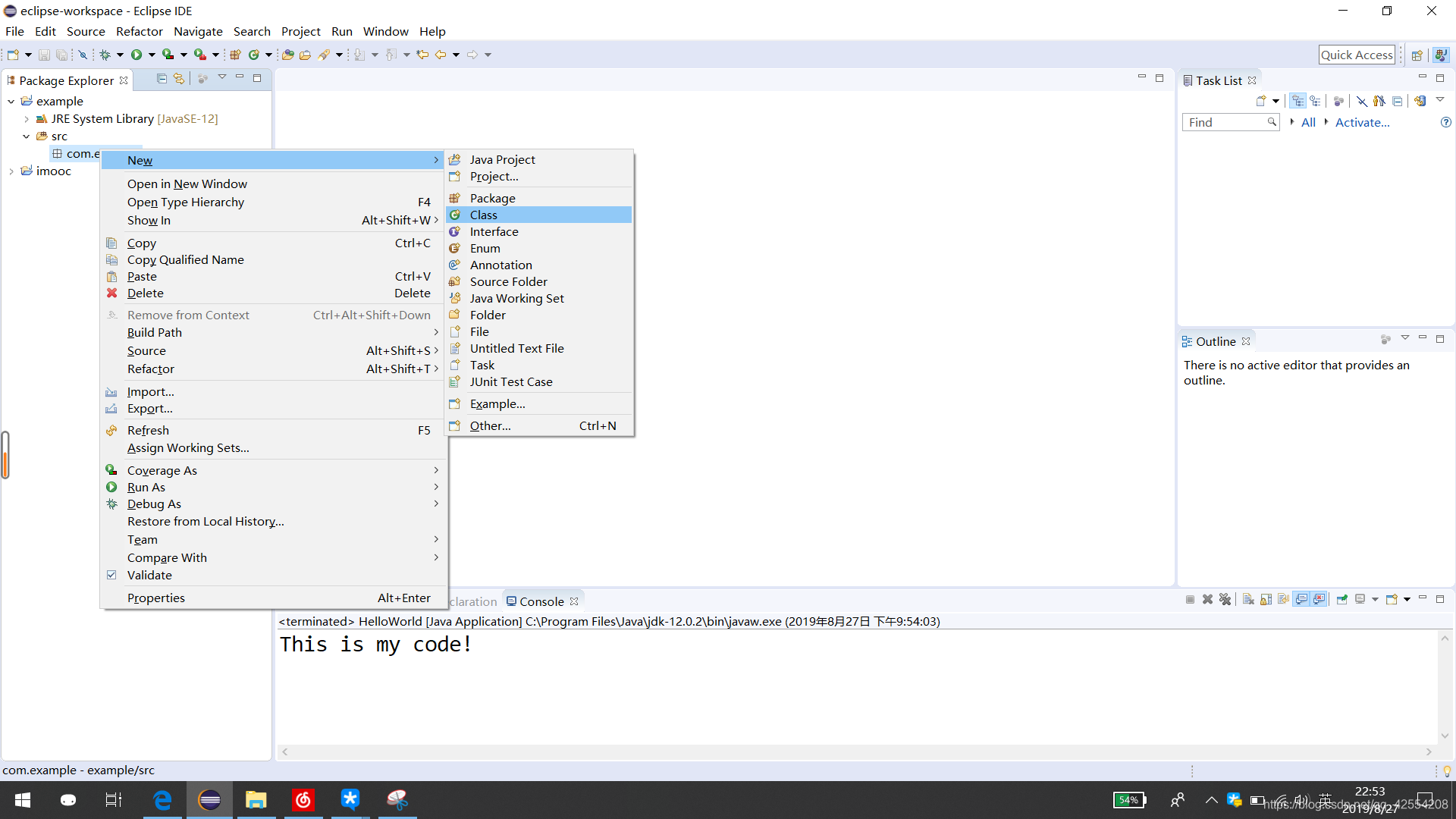Click the Open Console icon
The image size is (1456, 819).
(x=1392, y=599)
